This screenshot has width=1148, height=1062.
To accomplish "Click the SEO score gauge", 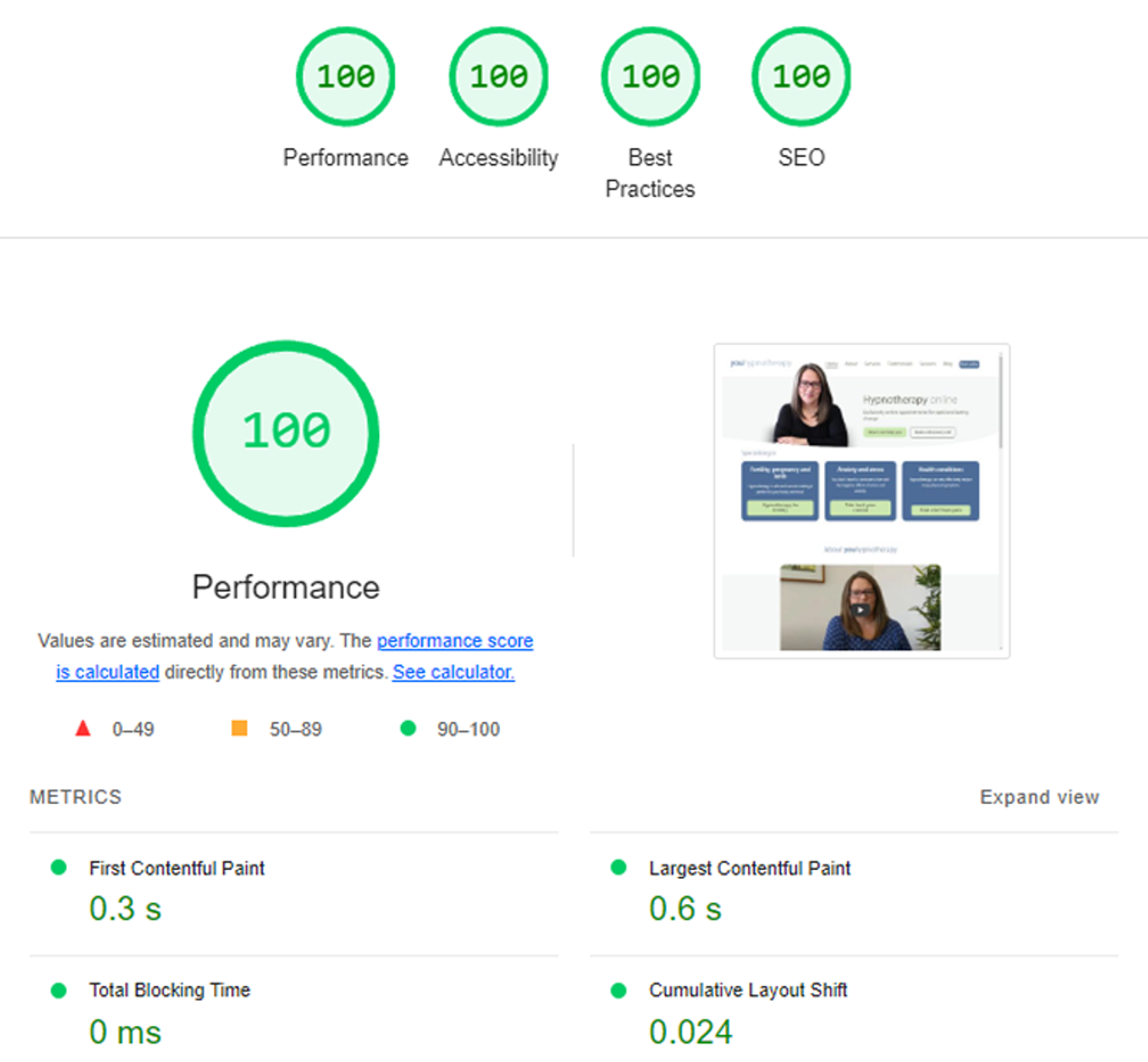I will point(801,77).
